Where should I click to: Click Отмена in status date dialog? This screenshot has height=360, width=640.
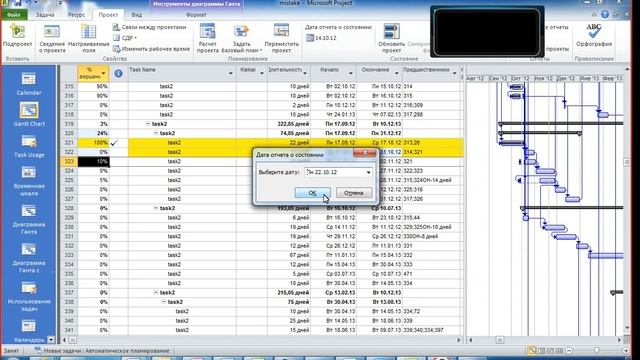click(353, 193)
